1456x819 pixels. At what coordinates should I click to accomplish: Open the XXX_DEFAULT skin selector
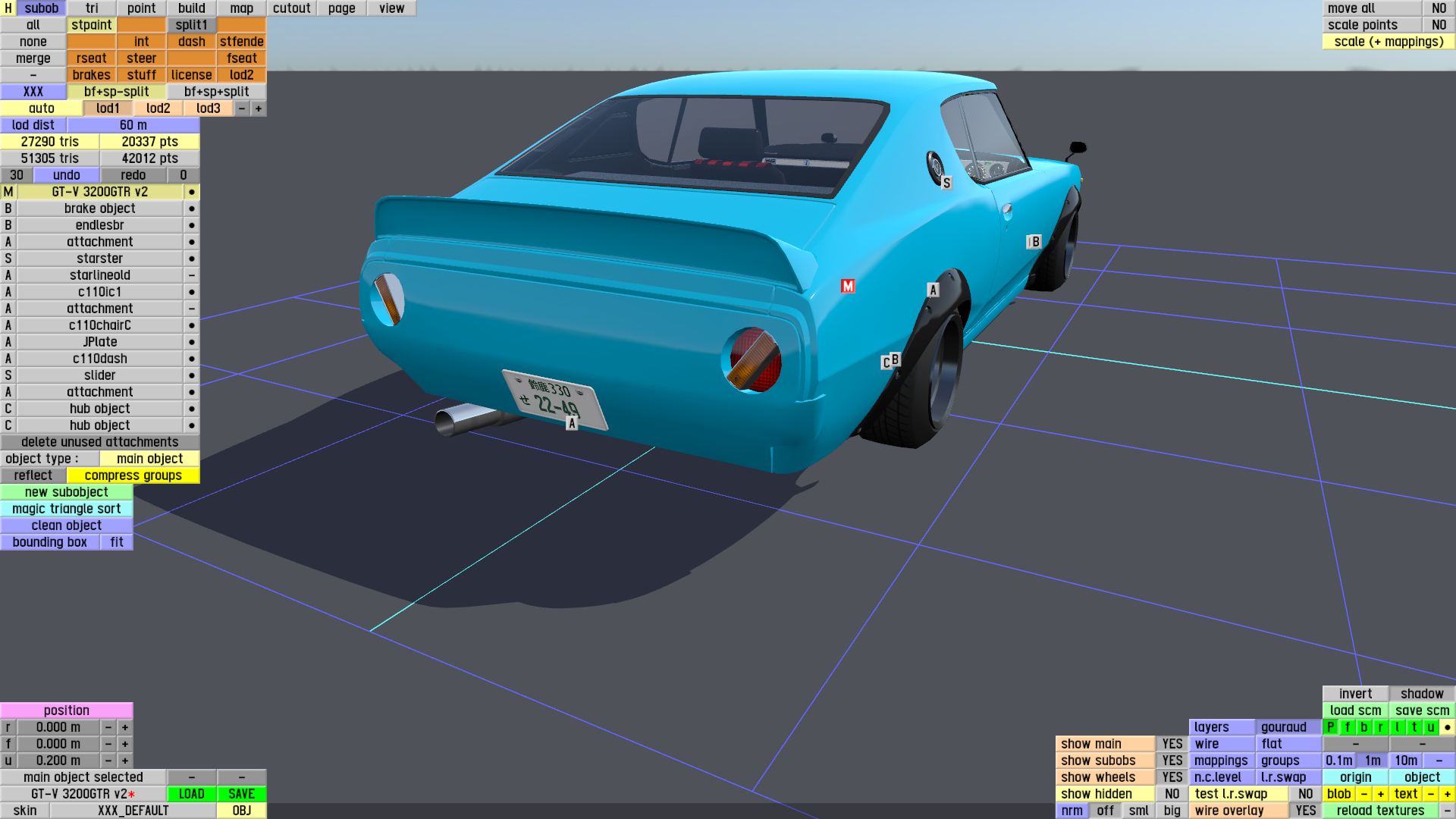tap(133, 811)
